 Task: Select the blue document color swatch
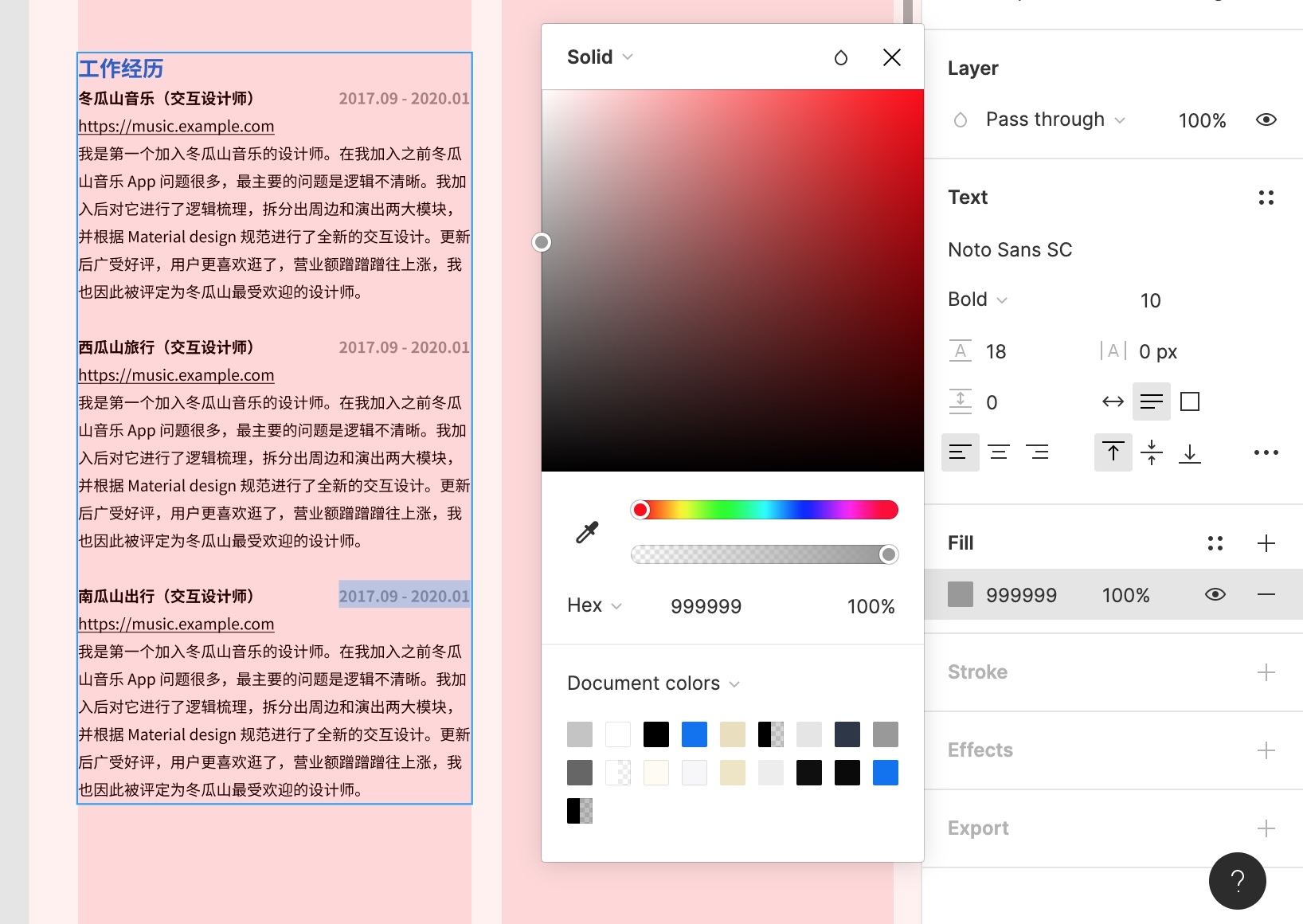tap(694, 734)
